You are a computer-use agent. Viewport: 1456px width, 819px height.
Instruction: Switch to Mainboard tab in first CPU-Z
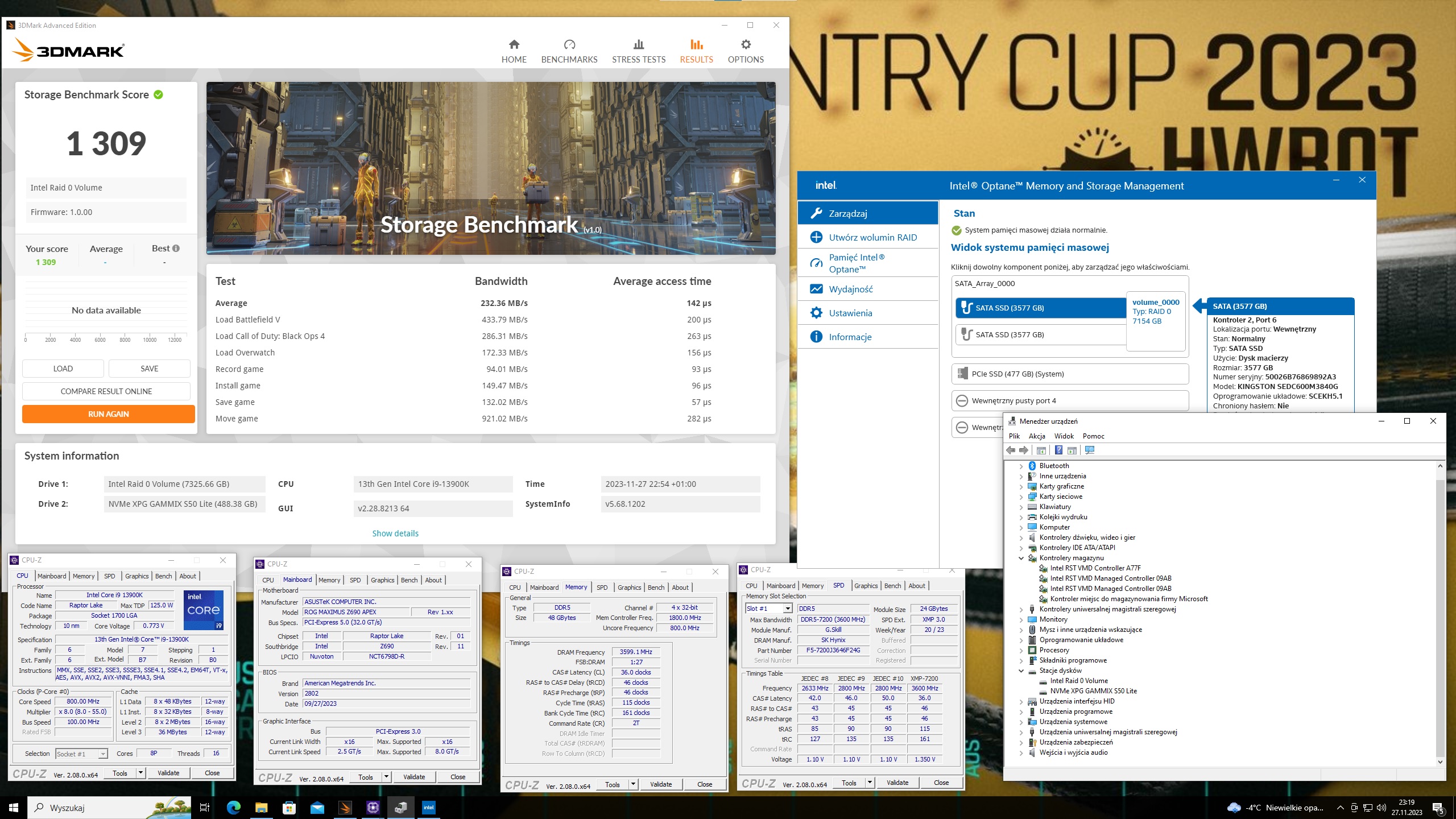(52, 576)
